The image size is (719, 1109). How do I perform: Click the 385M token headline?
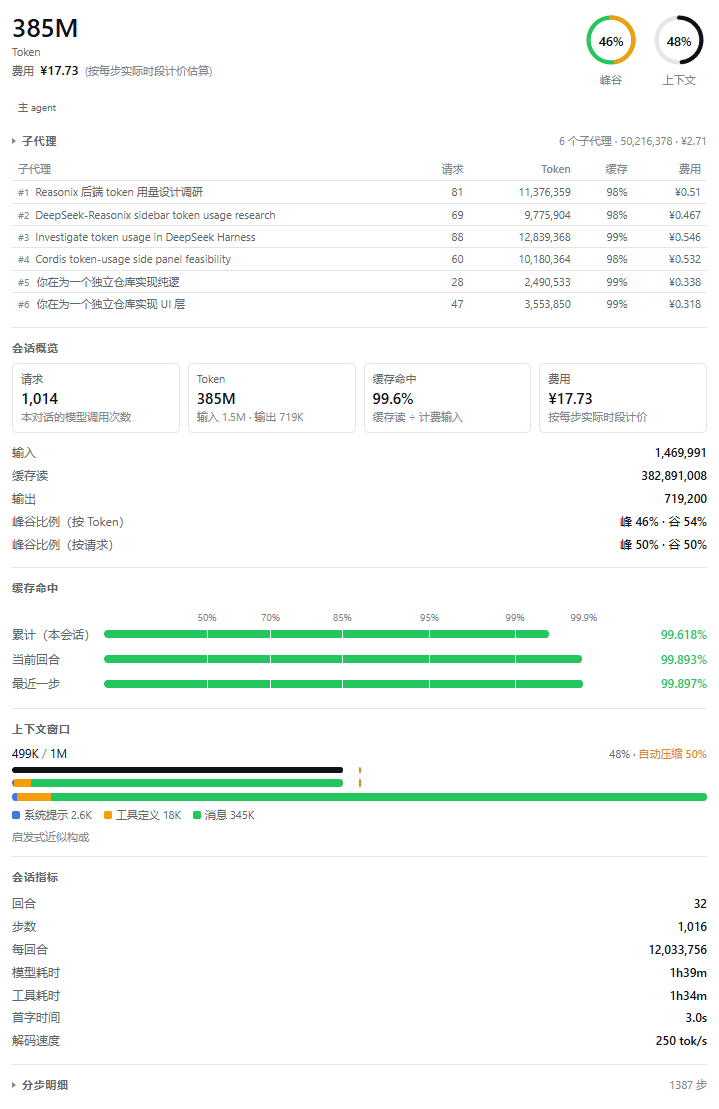(45, 28)
